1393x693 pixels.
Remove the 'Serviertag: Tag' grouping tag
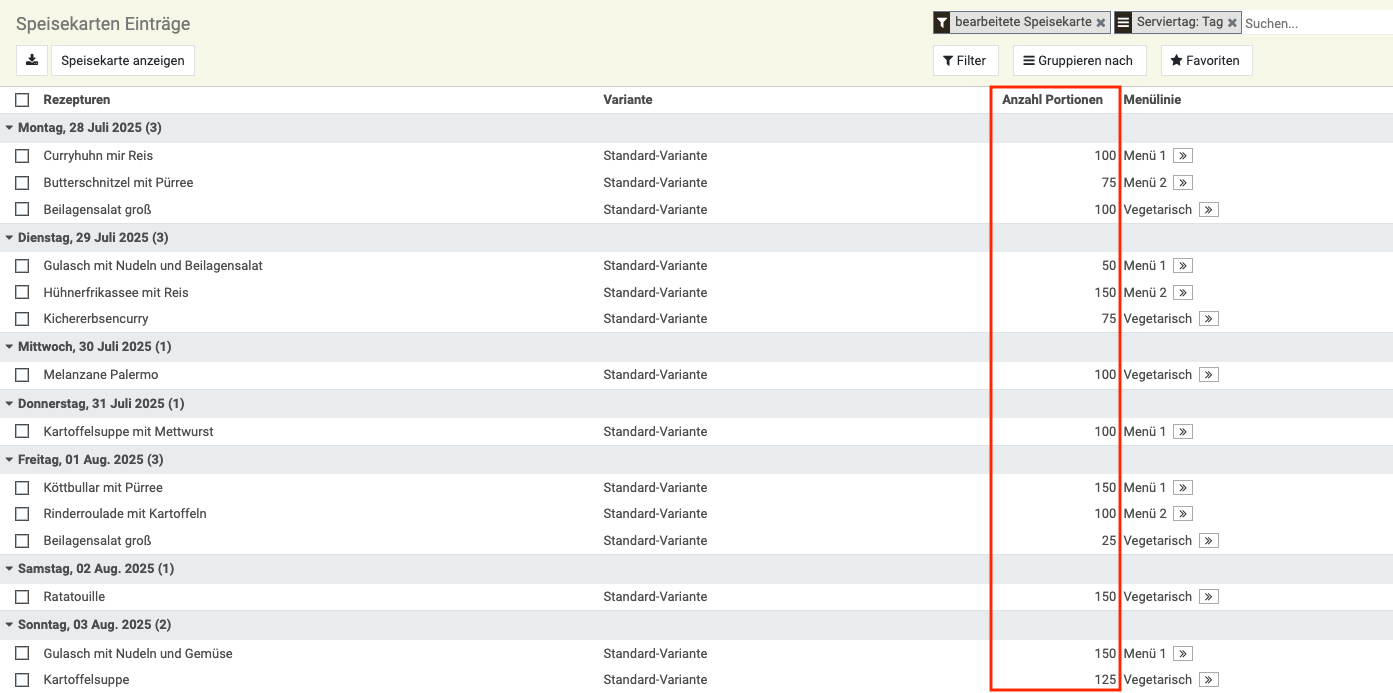(x=1232, y=22)
